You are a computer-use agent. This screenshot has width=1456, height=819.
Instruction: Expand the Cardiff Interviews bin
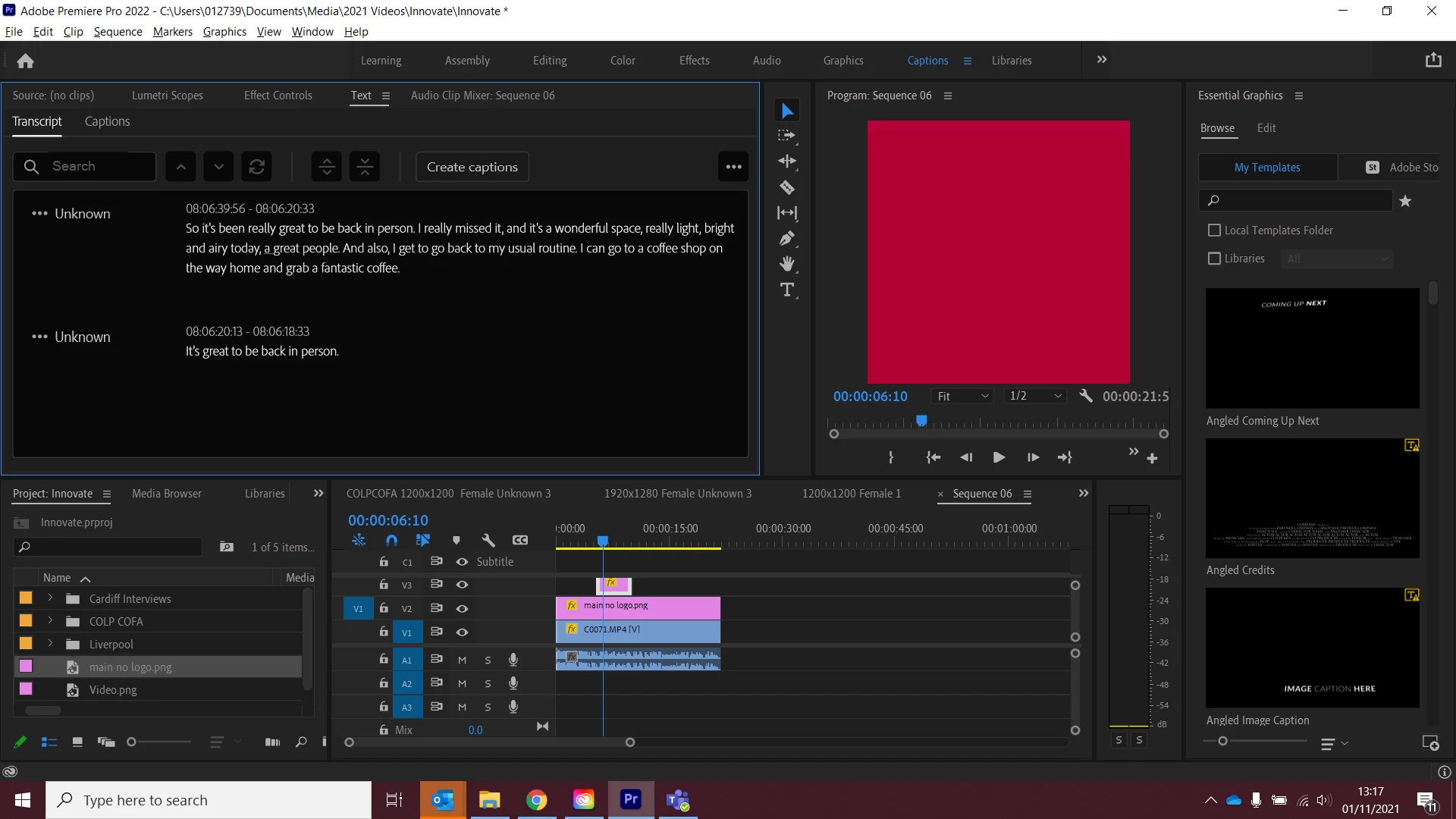[50, 598]
